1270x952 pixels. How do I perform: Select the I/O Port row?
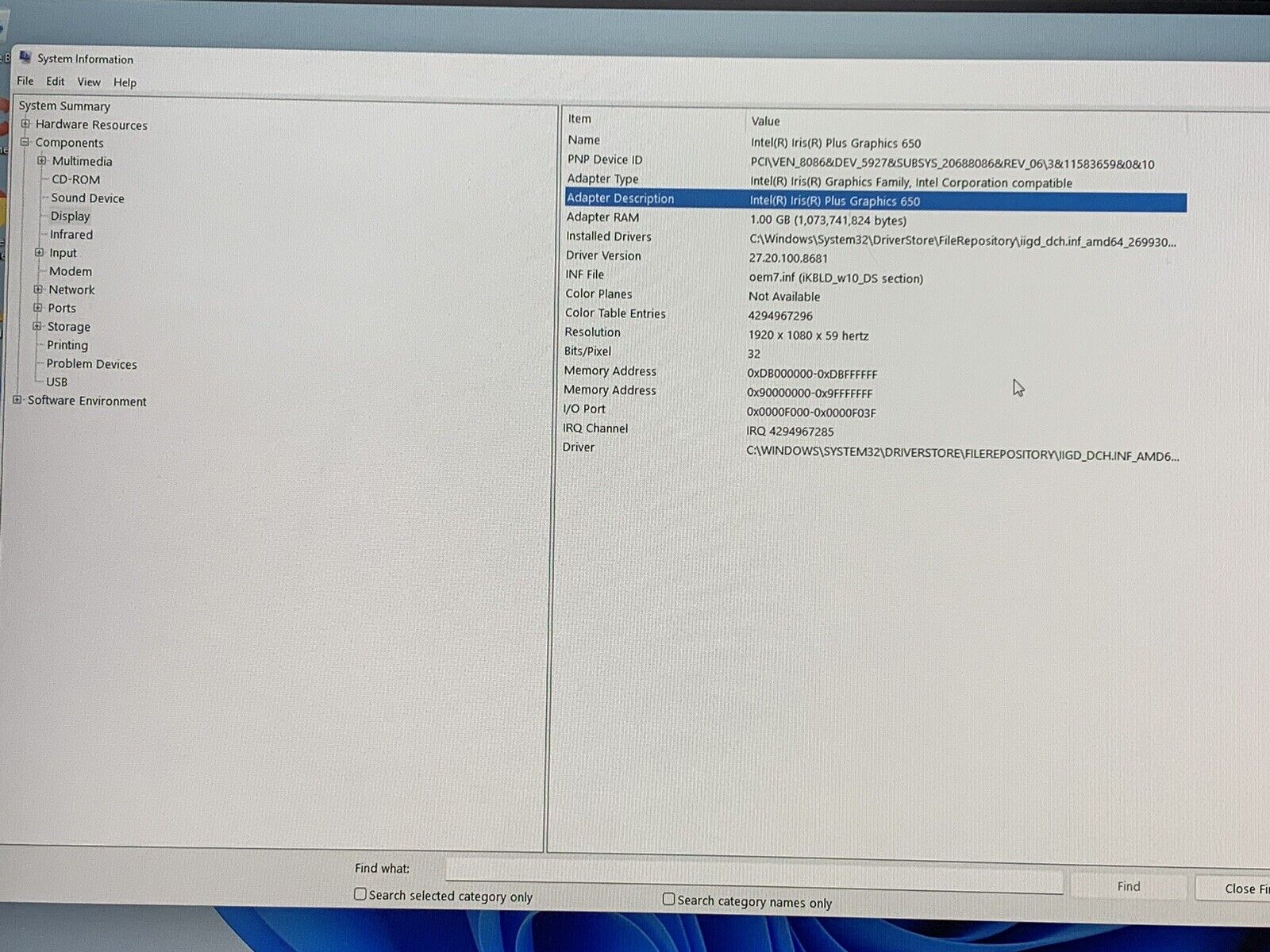[874, 410]
